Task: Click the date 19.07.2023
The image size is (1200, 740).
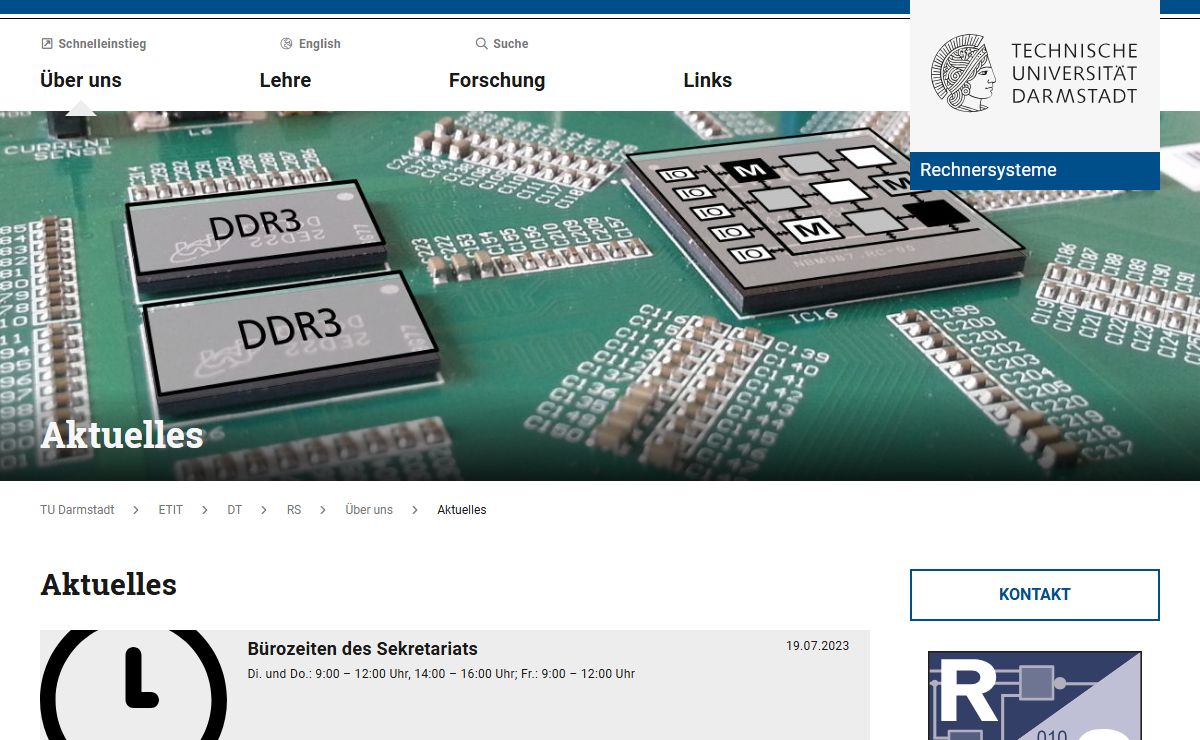Action: [x=817, y=646]
